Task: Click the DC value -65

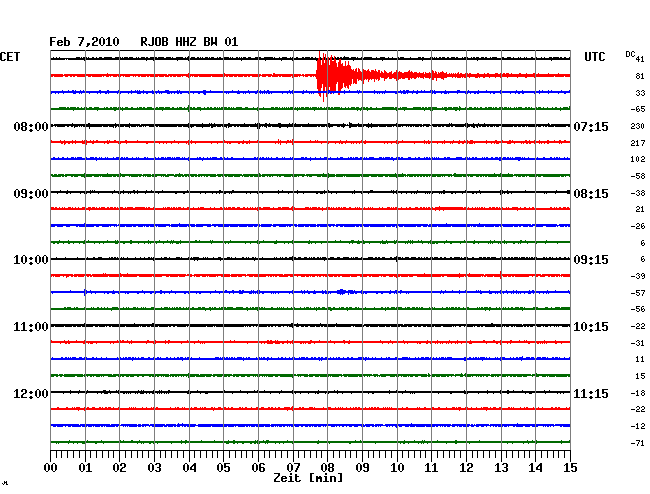Action: [x=638, y=109]
